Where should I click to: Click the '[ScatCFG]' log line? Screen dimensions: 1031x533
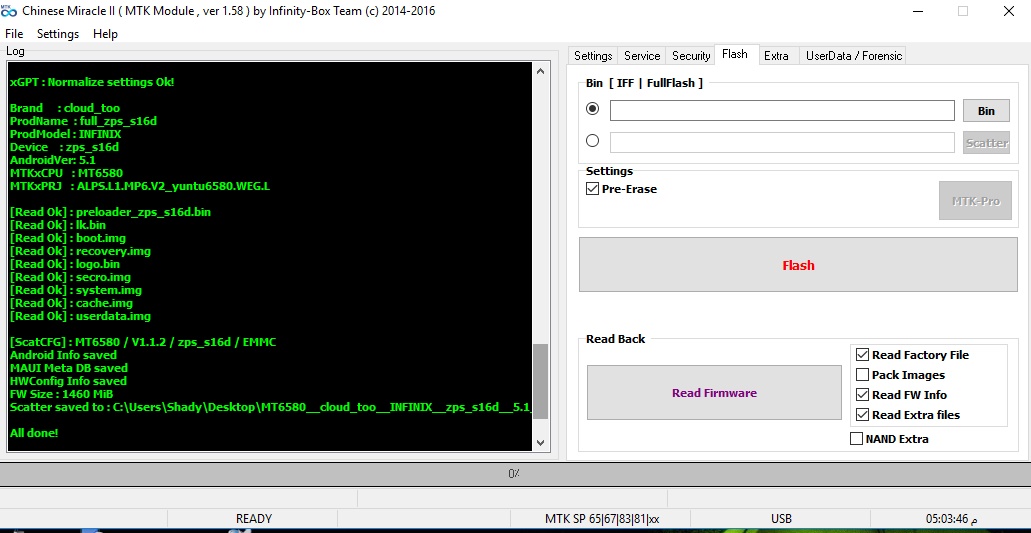pos(143,342)
